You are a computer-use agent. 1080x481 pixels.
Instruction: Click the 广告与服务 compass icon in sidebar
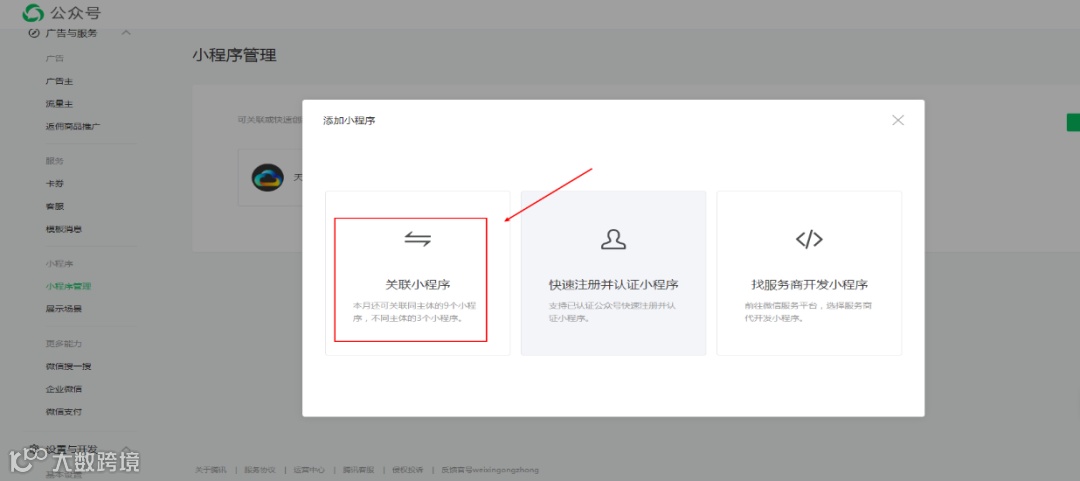(x=34, y=33)
